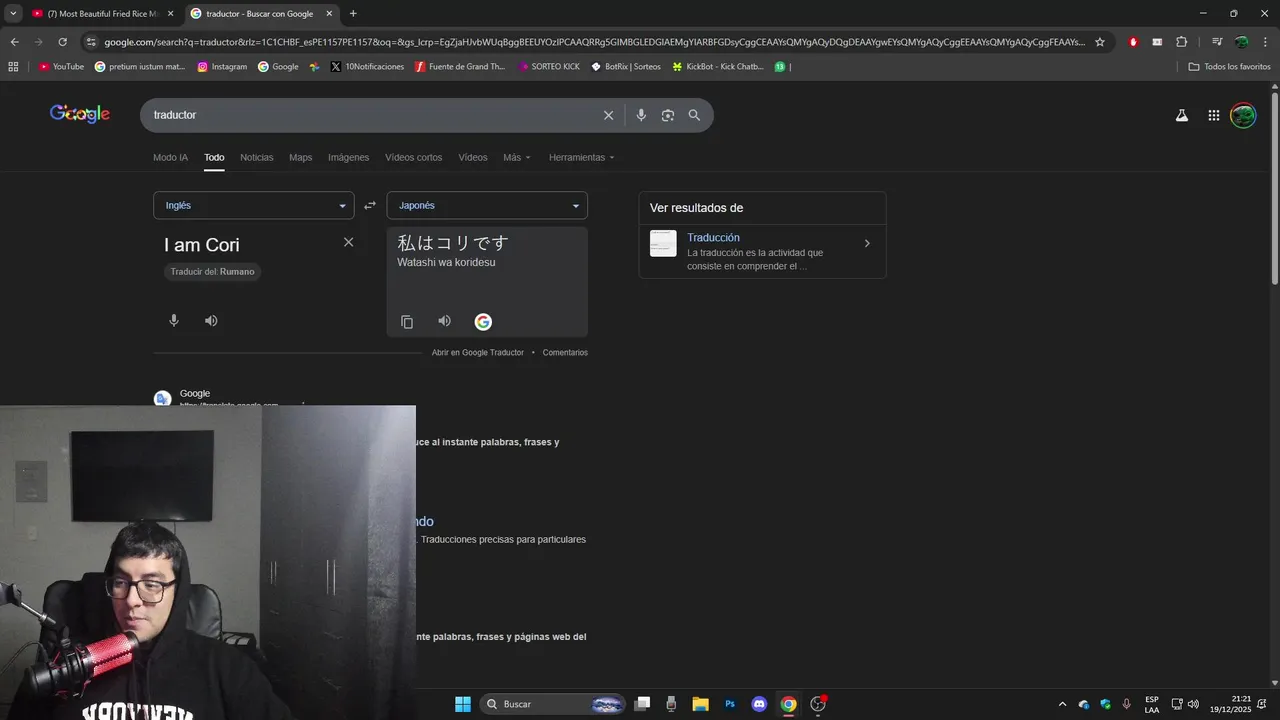Image resolution: width=1280 pixels, height=720 pixels.
Task: Click the Comentarios link
Action: 565,352
